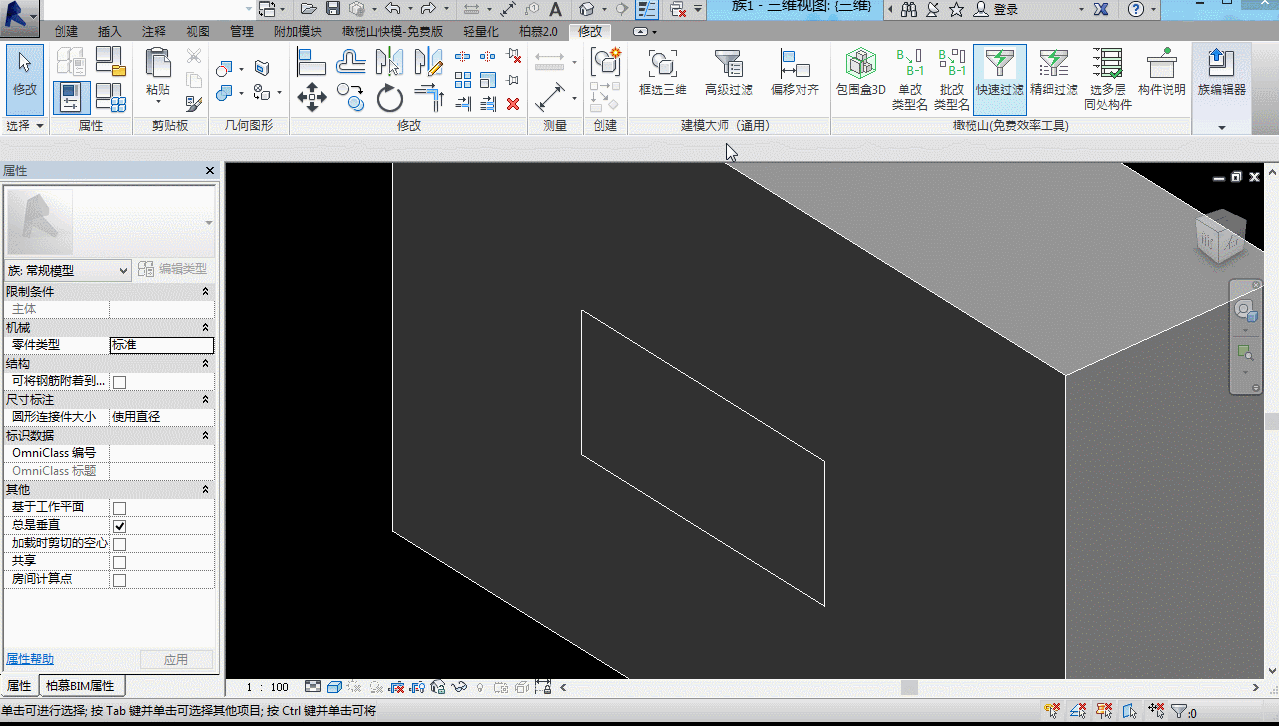The height and width of the screenshot is (726, 1279).
Task: Open the 橄榄山快模-免费版 tab
Action: (x=392, y=32)
